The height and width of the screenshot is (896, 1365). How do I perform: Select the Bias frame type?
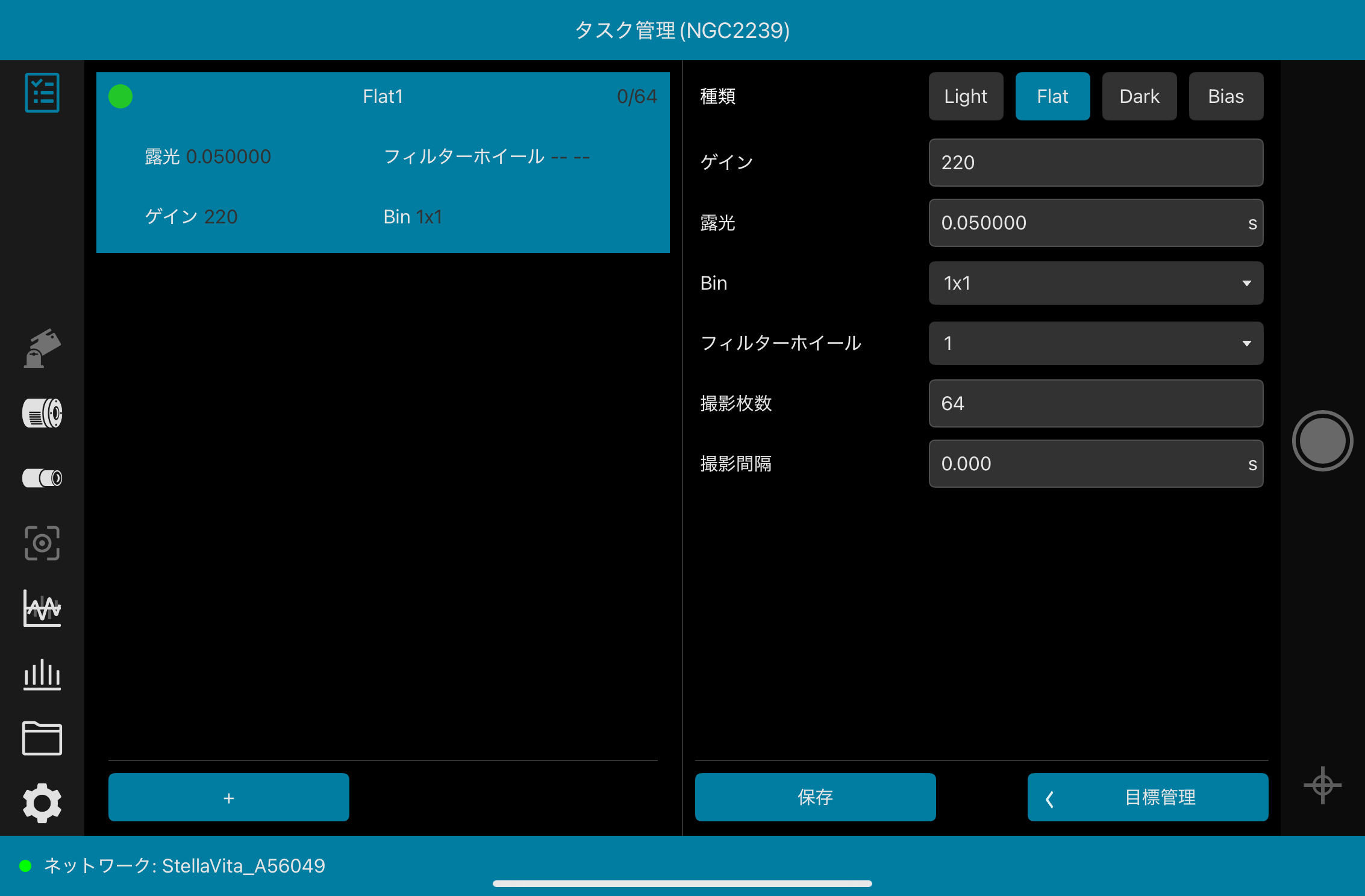point(1226,96)
